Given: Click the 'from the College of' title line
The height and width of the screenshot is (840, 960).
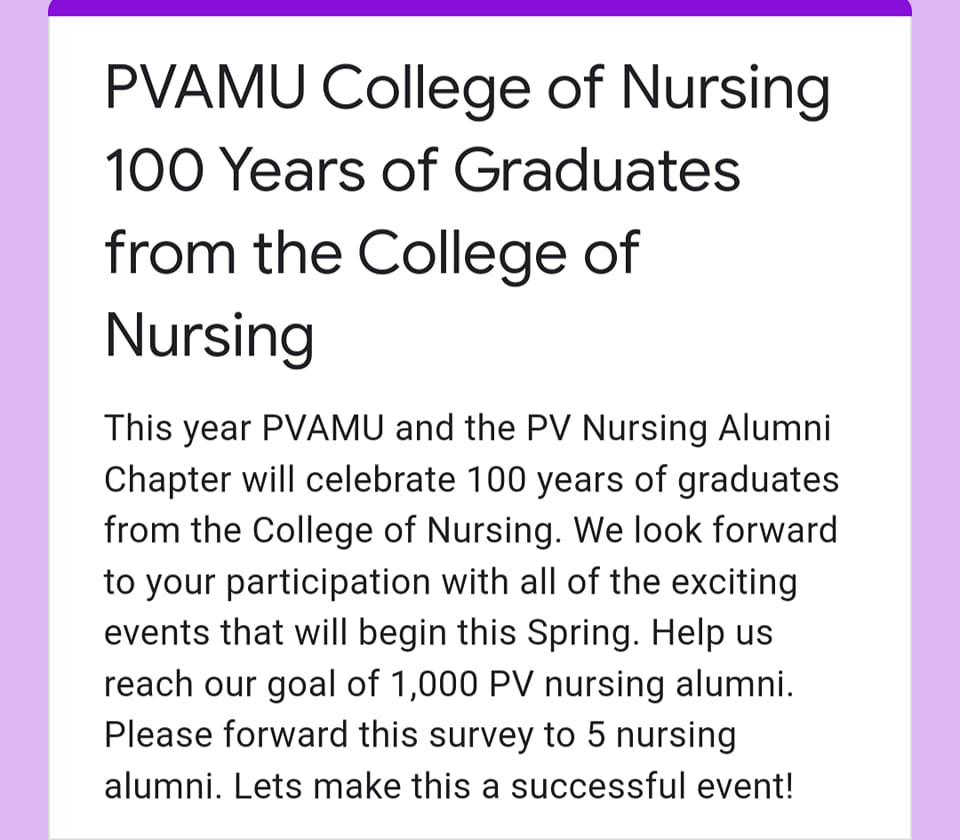Looking at the screenshot, I should pyautogui.click(x=372, y=255).
